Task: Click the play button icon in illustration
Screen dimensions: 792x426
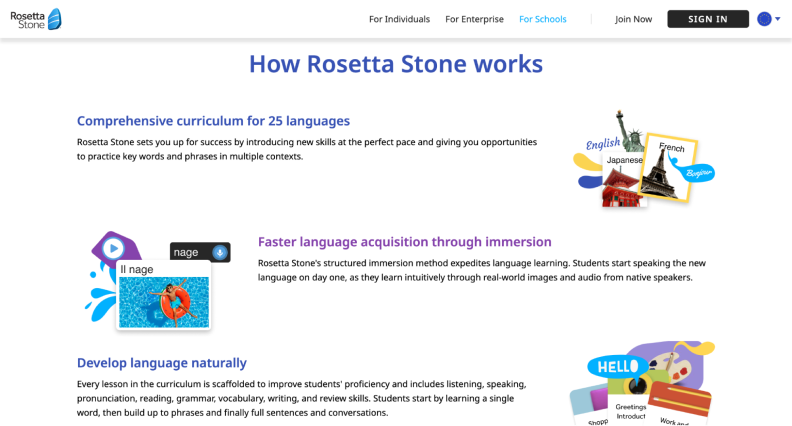Action: pyautogui.click(x=114, y=248)
